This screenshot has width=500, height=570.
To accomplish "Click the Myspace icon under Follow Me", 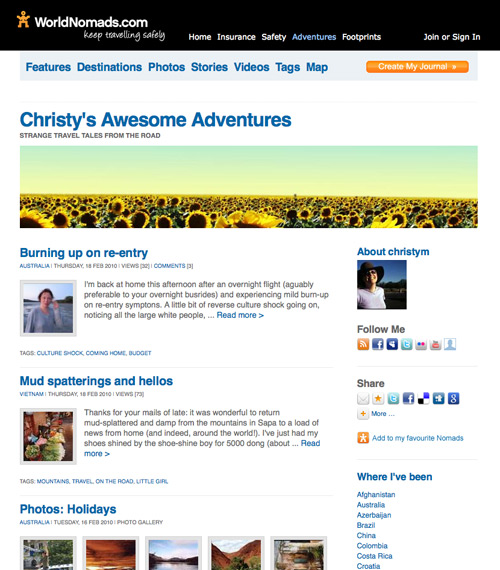I will (x=392, y=344).
